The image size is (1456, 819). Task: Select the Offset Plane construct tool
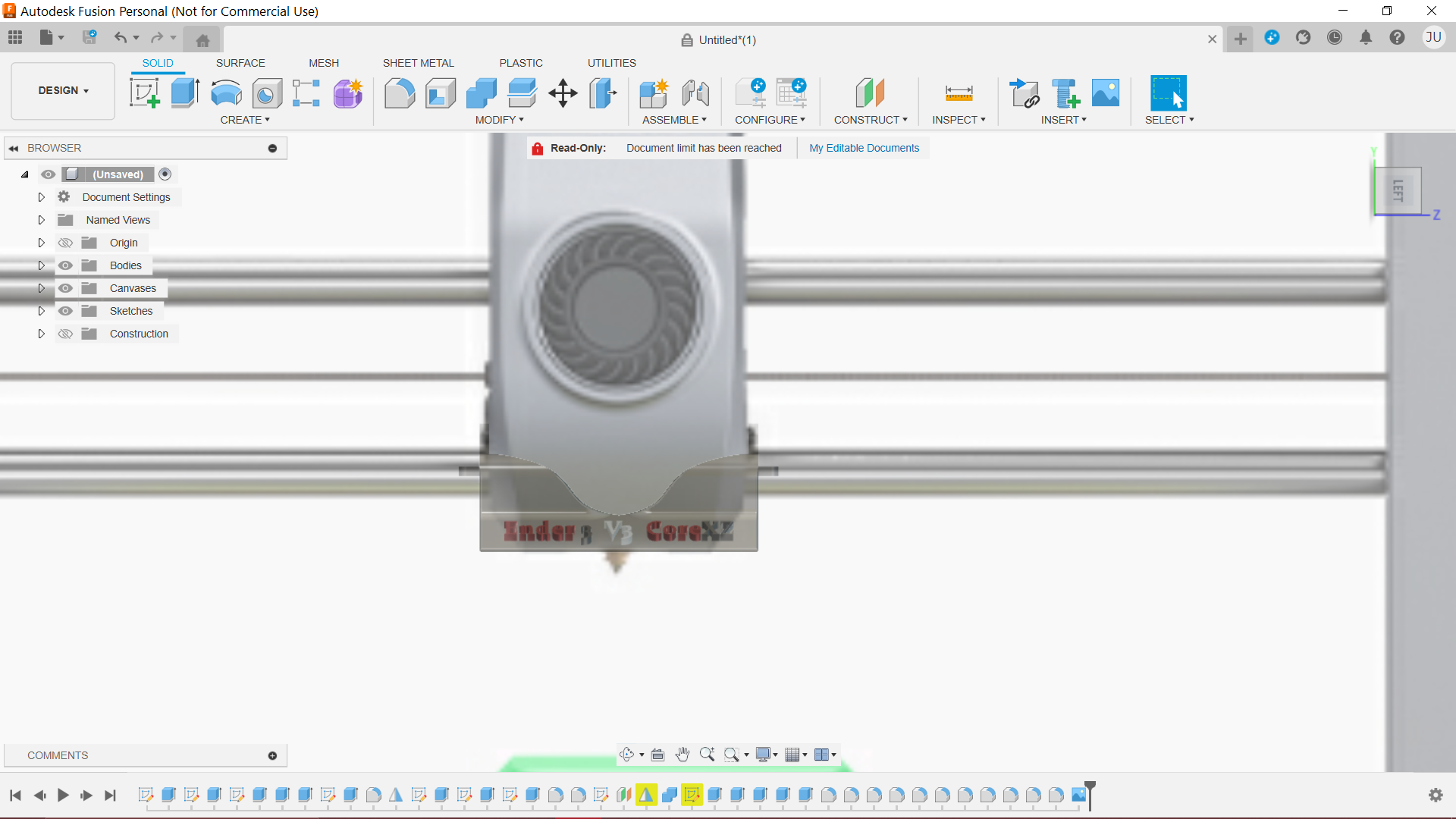point(870,93)
